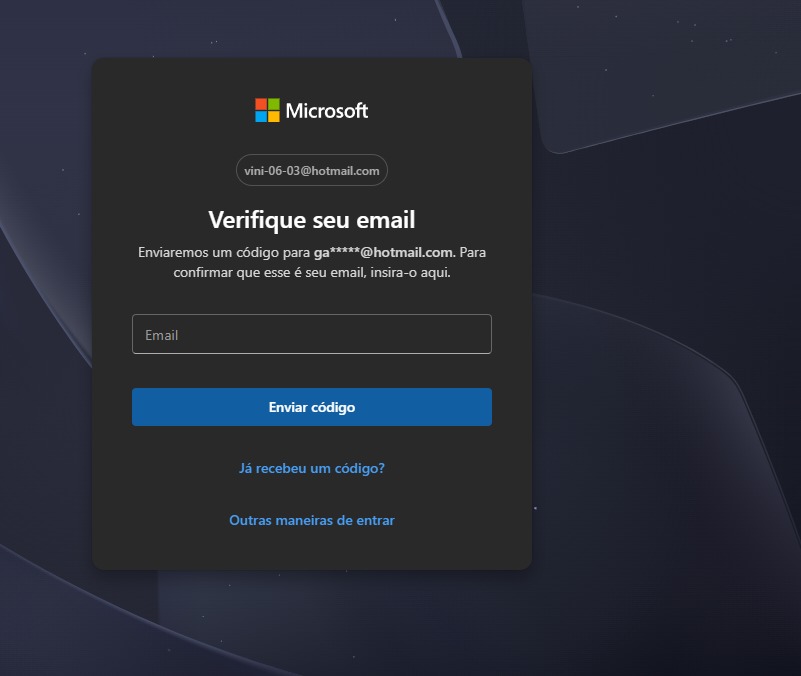The height and width of the screenshot is (676, 801).
Task: Open the 'Já recebeu um código?' link
Action: pos(312,468)
